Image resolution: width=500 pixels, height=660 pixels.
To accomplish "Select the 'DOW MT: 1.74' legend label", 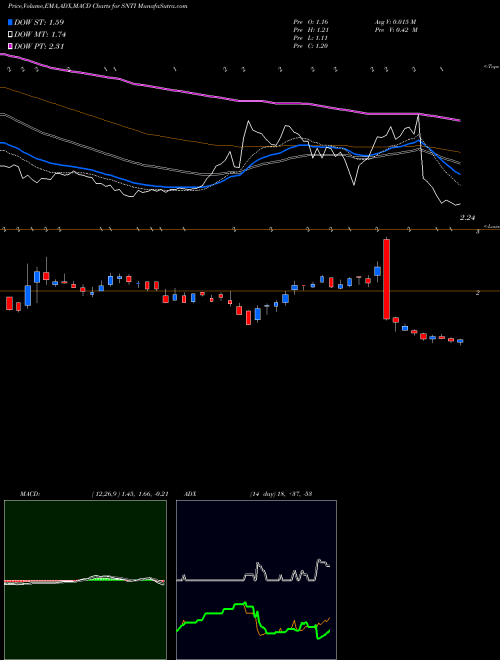I will tap(40, 35).
